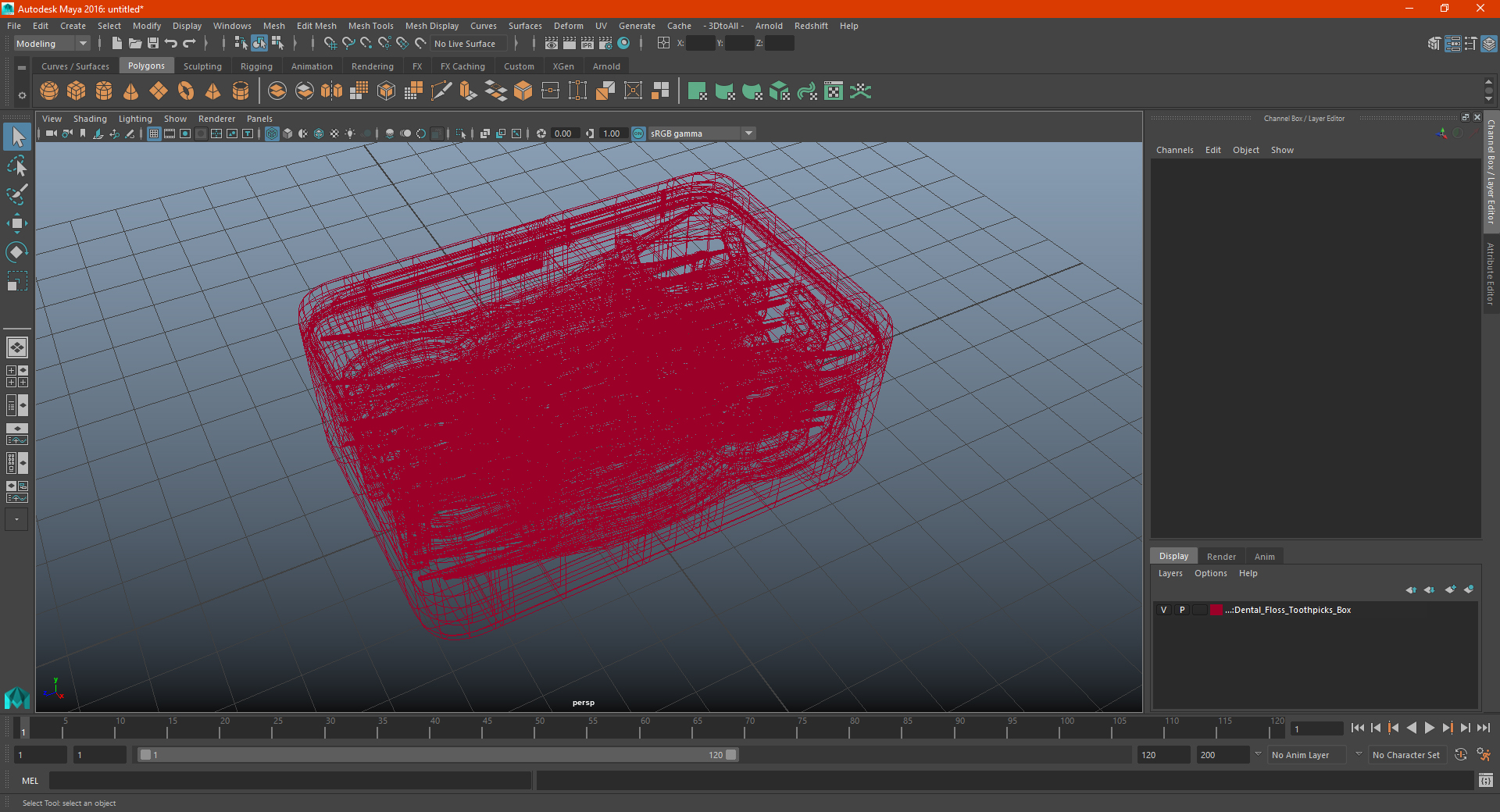
Task: Create a polygon cone from the shelf
Action: point(131,91)
